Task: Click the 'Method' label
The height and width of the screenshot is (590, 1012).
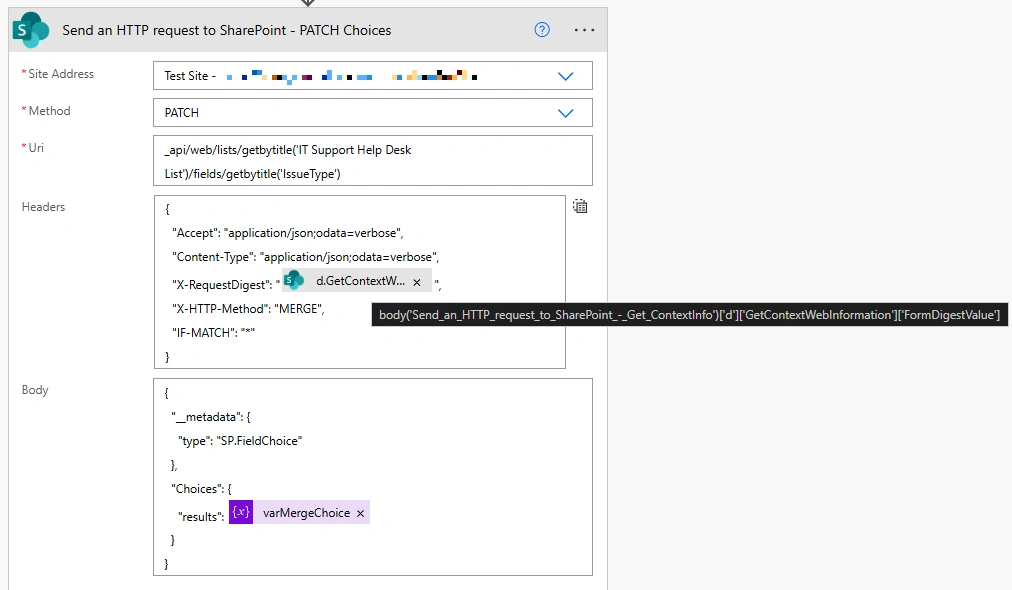Action: 49,110
